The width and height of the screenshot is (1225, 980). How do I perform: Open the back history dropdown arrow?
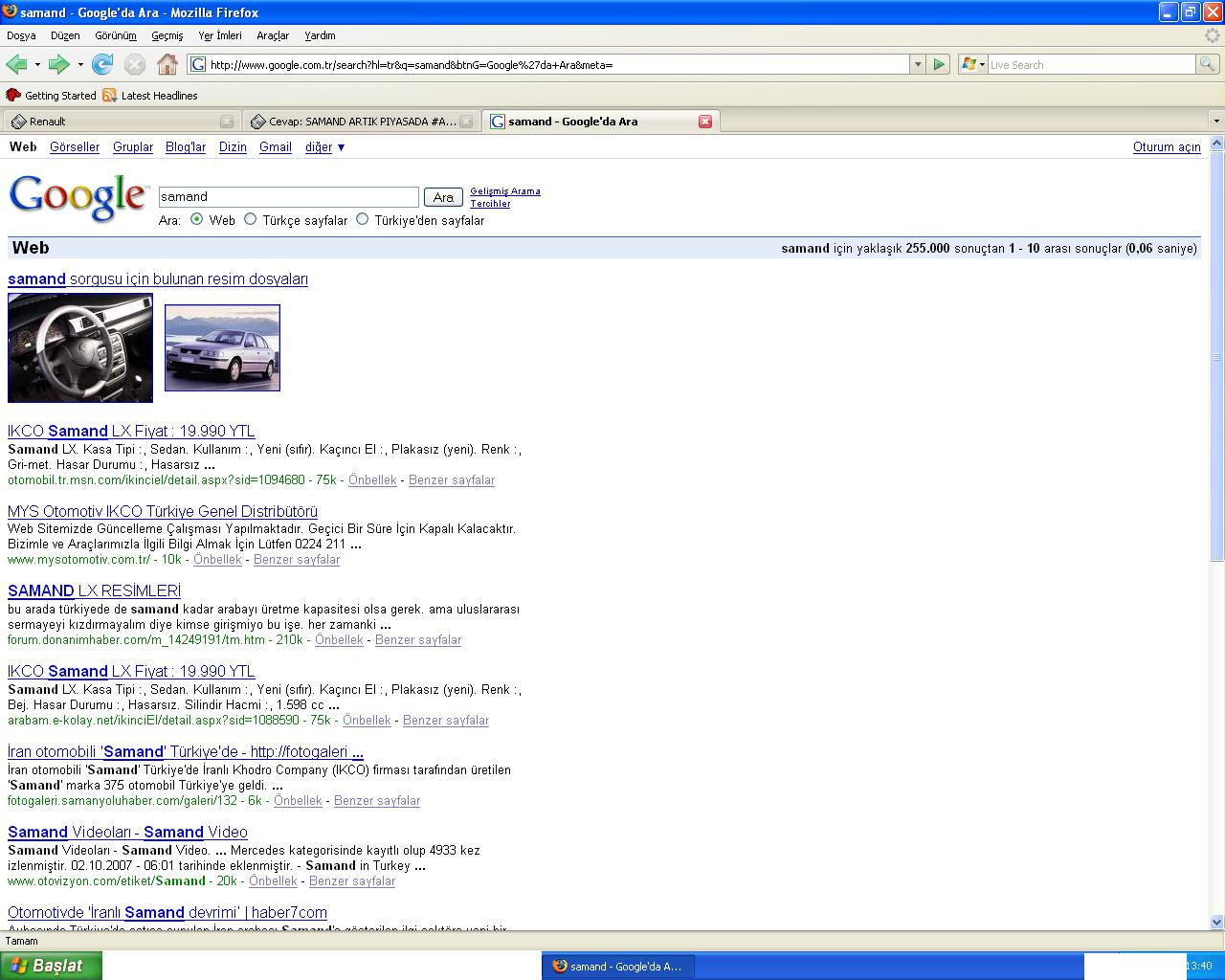click(x=37, y=64)
